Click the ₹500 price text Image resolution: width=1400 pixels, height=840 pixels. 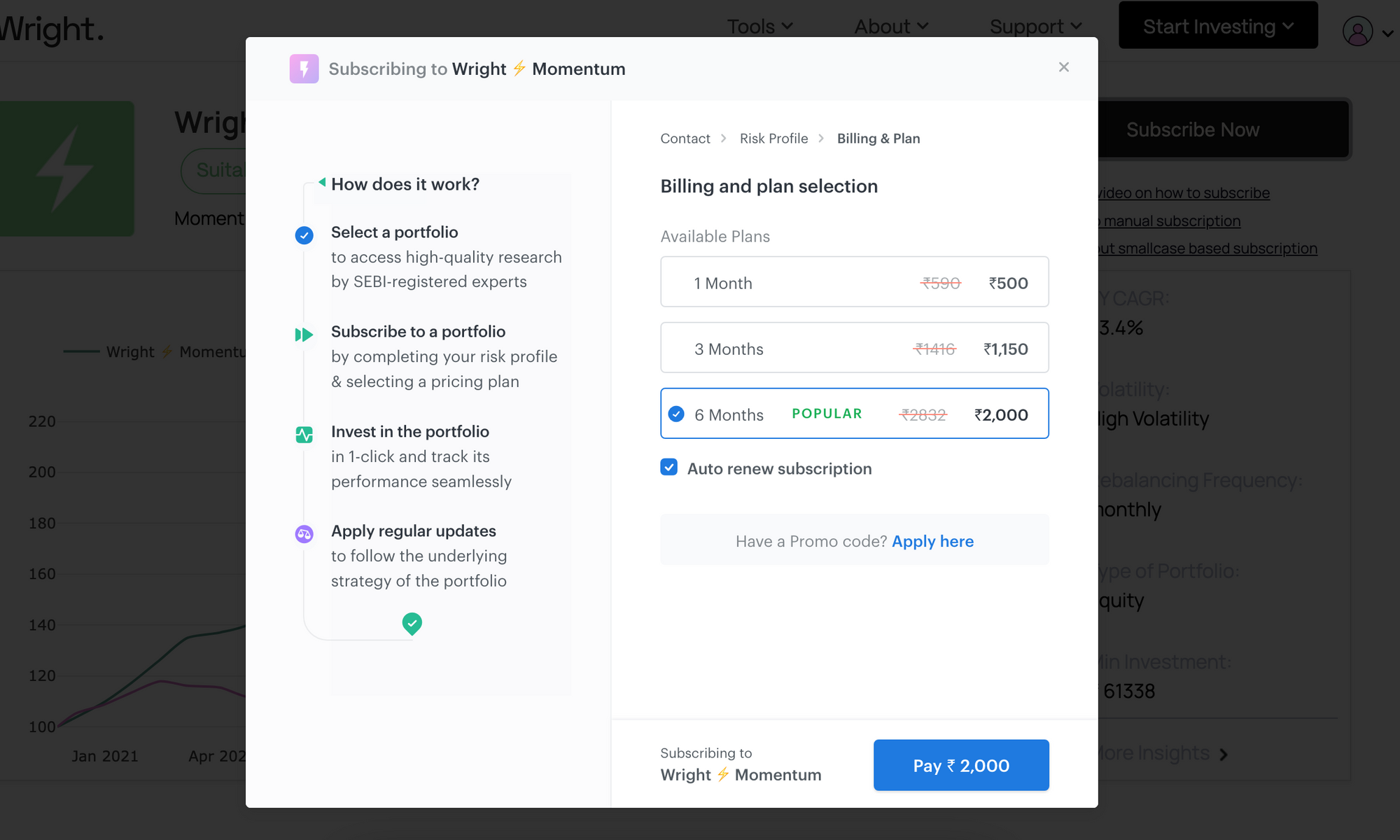click(1008, 283)
